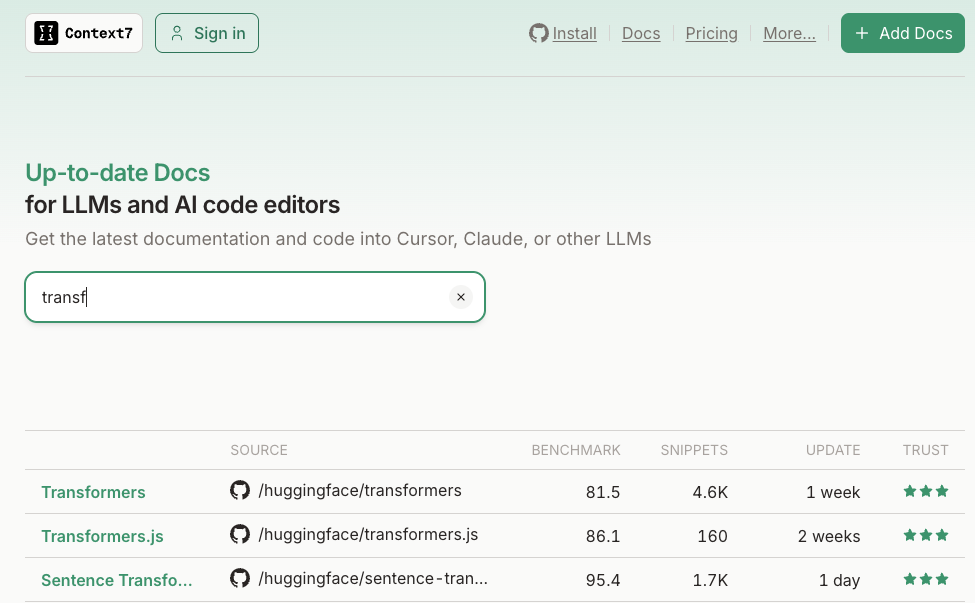This screenshot has height=603, width=975.
Task: Click benchmark value 95.4
Action: pos(603,581)
